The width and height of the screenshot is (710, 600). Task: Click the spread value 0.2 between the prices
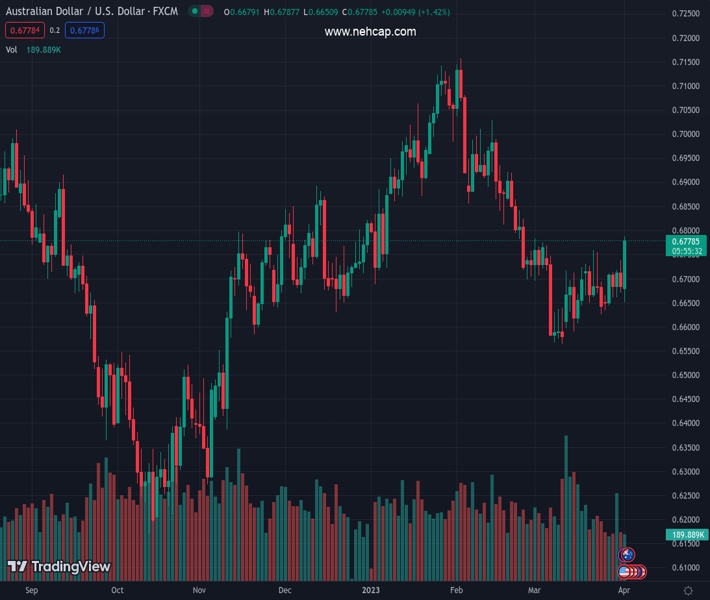55,30
